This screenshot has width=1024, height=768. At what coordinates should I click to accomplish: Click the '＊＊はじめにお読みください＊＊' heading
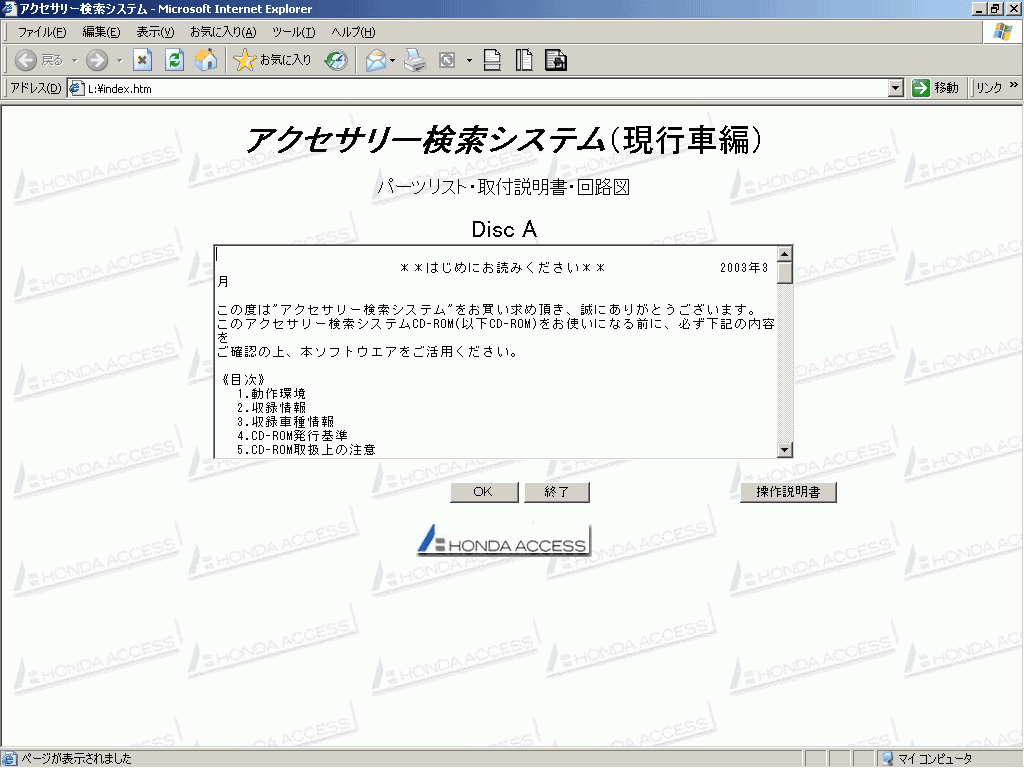point(503,268)
